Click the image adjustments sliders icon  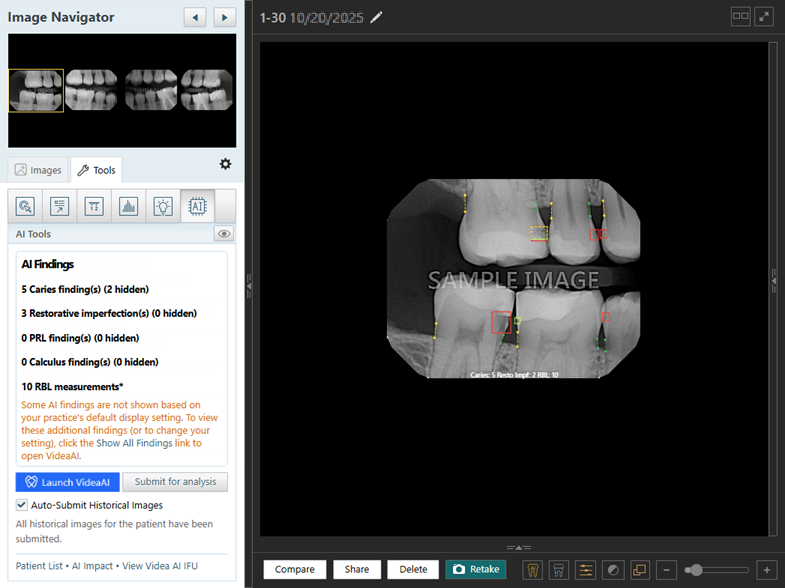coord(586,569)
